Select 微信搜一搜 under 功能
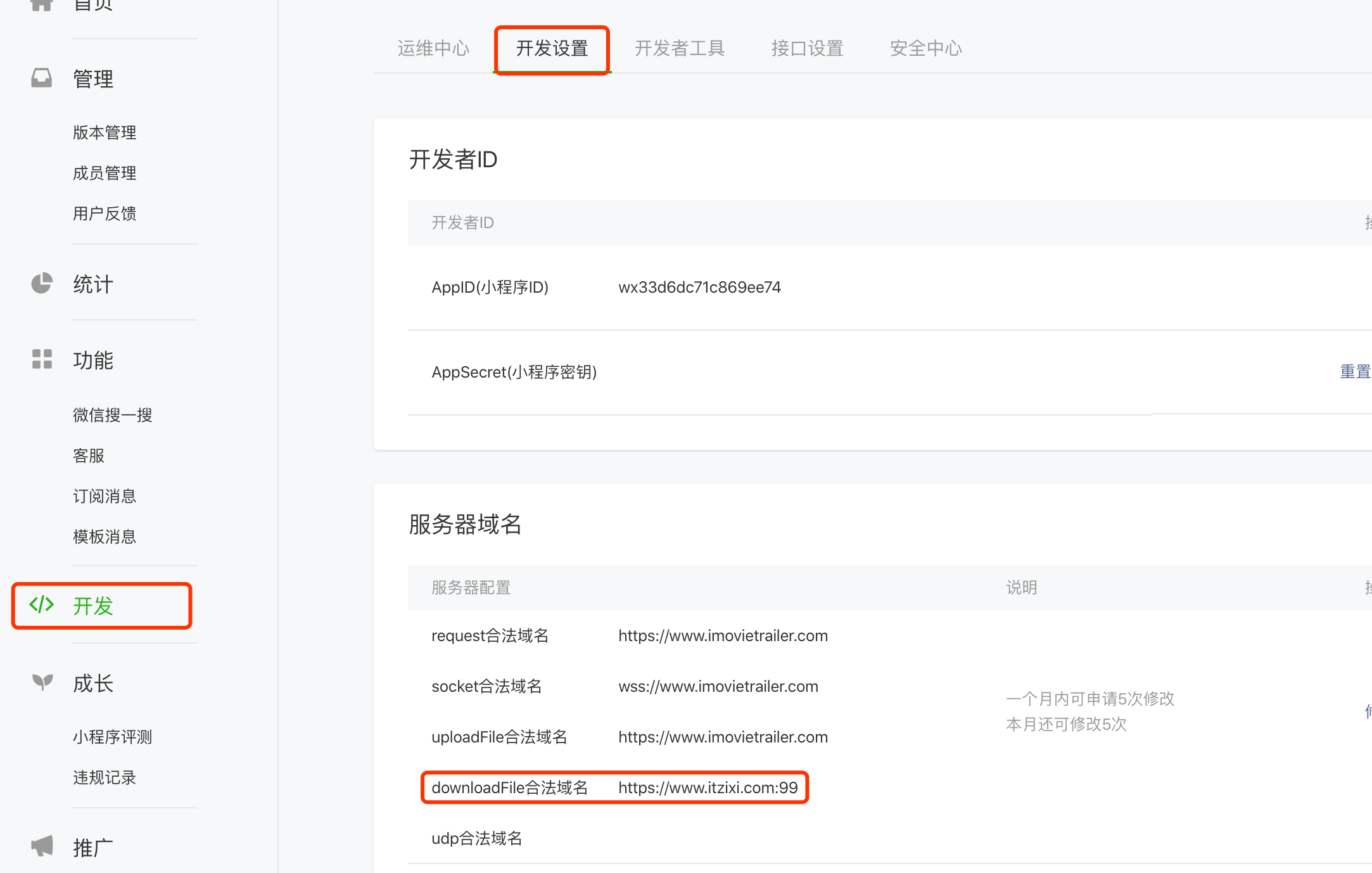Viewport: 1372px width, 873px height. click(x=112, y=415)
